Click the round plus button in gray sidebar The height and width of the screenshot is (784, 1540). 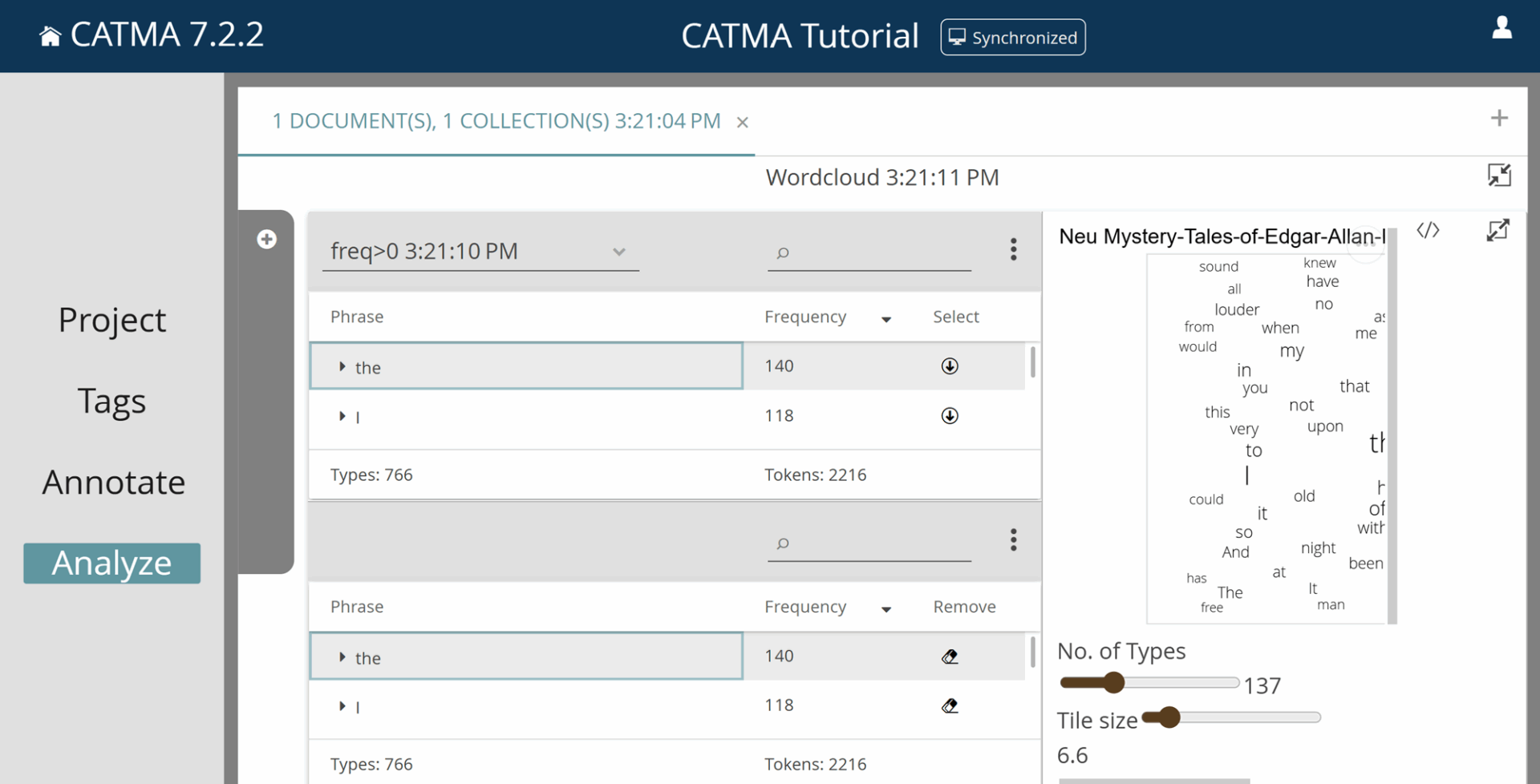point(266,239)
